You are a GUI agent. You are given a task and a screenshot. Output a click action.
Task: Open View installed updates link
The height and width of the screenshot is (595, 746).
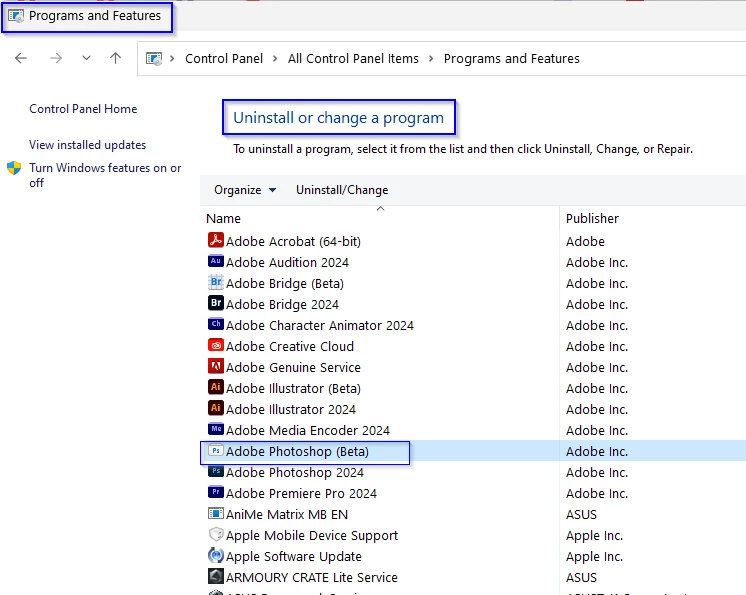click(88, 145)
